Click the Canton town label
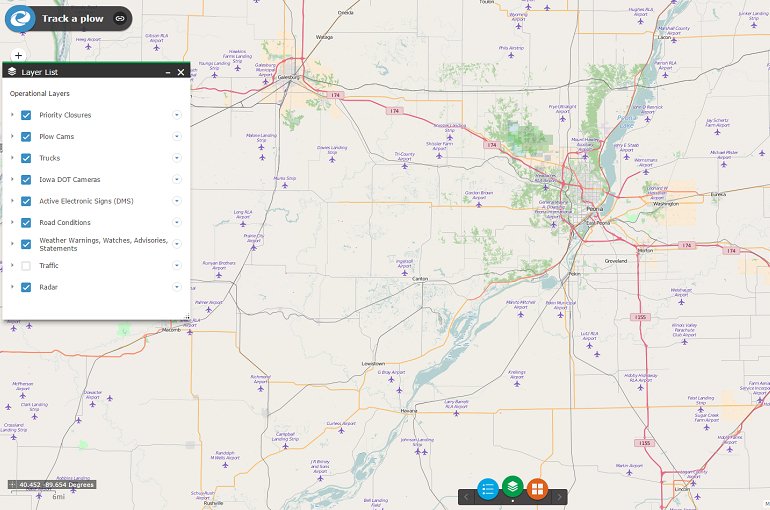Image resolution: width=770 pixels, height=510 pixels. point(420,279)
